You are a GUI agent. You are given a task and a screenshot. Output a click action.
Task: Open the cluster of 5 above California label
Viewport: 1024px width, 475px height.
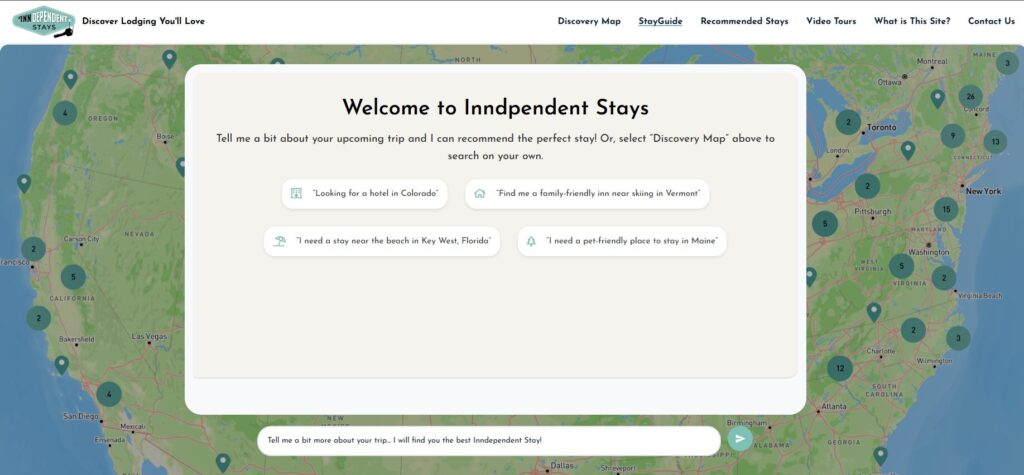[73, 277]
